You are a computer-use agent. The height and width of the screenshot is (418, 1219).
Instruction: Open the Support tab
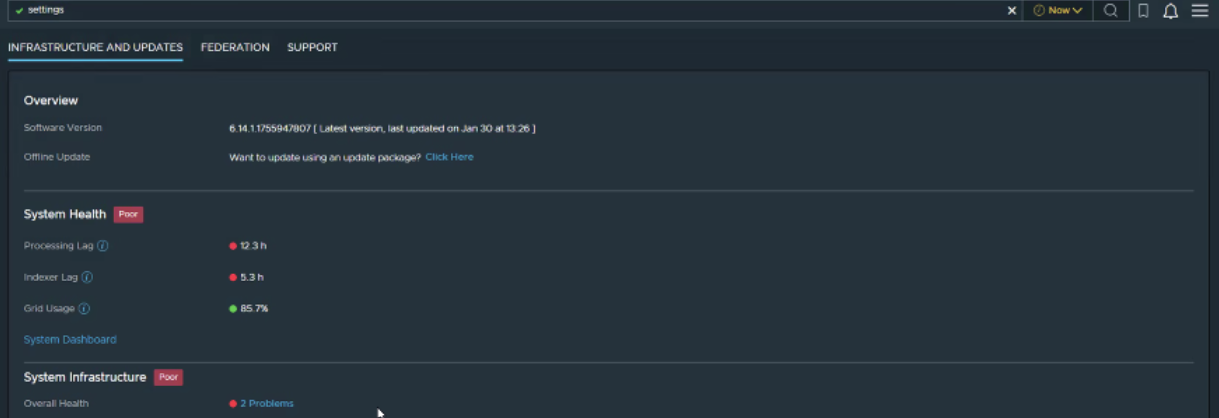[x=312, y=47]
